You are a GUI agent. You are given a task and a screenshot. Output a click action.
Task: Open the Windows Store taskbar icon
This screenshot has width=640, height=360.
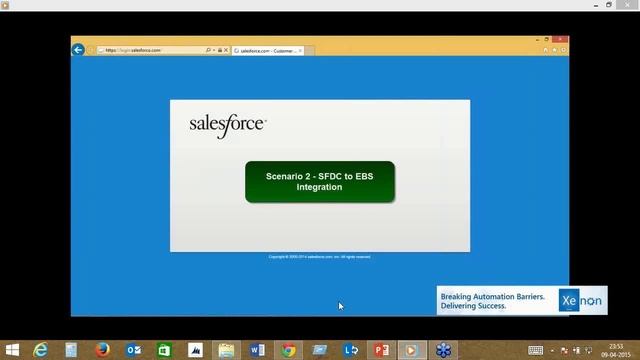(x=164, y=350)
